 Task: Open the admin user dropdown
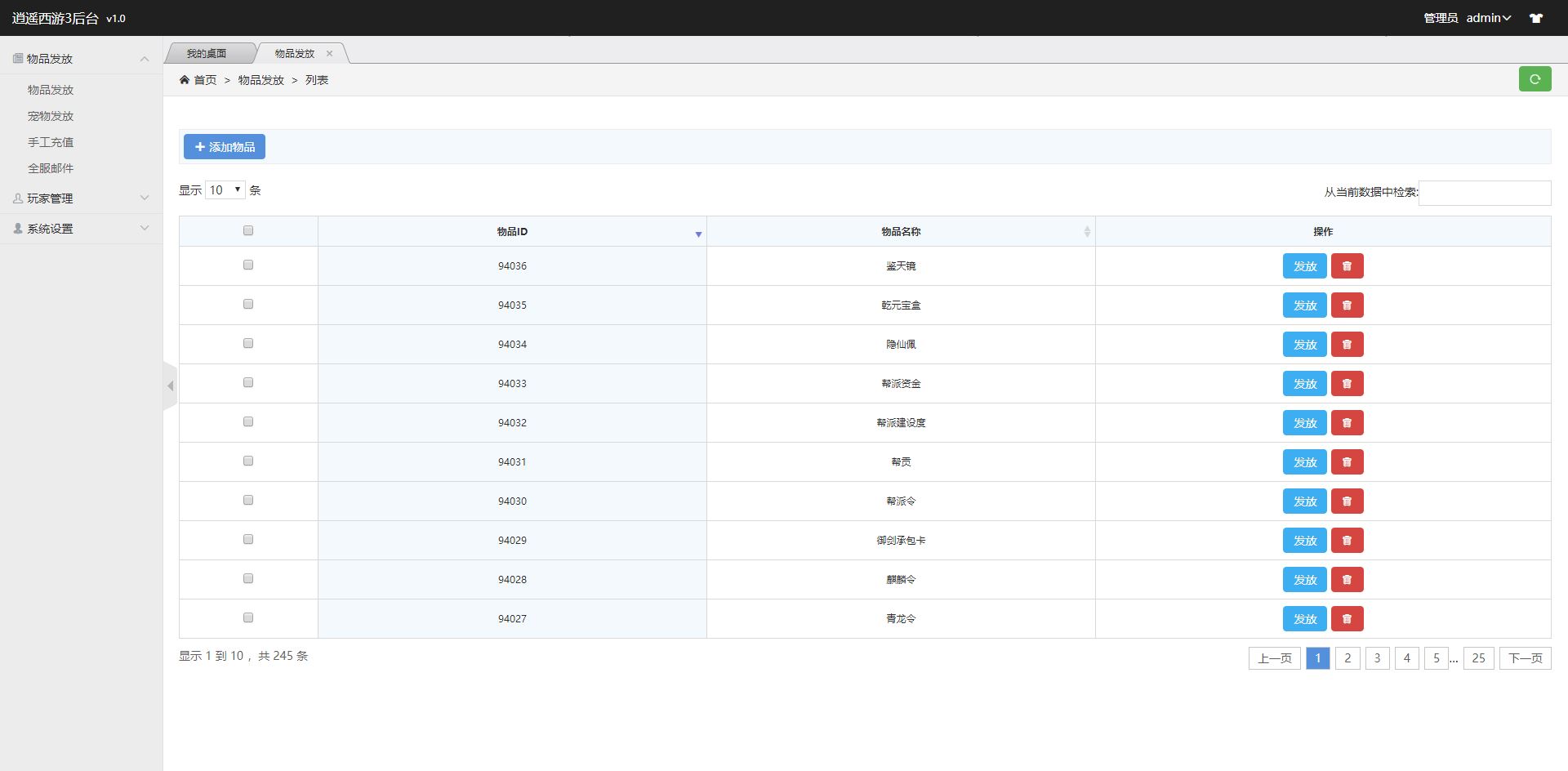point(1488,18)
